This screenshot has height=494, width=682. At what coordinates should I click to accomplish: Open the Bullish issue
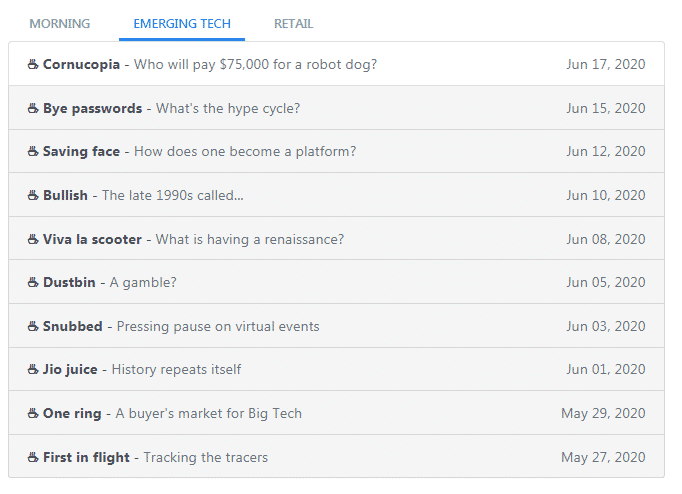pos(336,195)
